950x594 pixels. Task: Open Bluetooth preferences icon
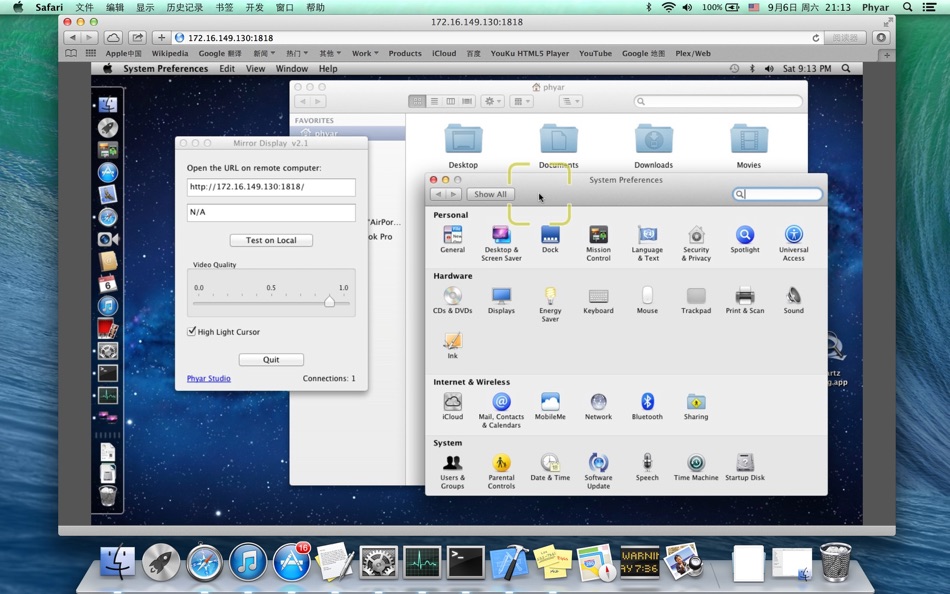[647, 402]
